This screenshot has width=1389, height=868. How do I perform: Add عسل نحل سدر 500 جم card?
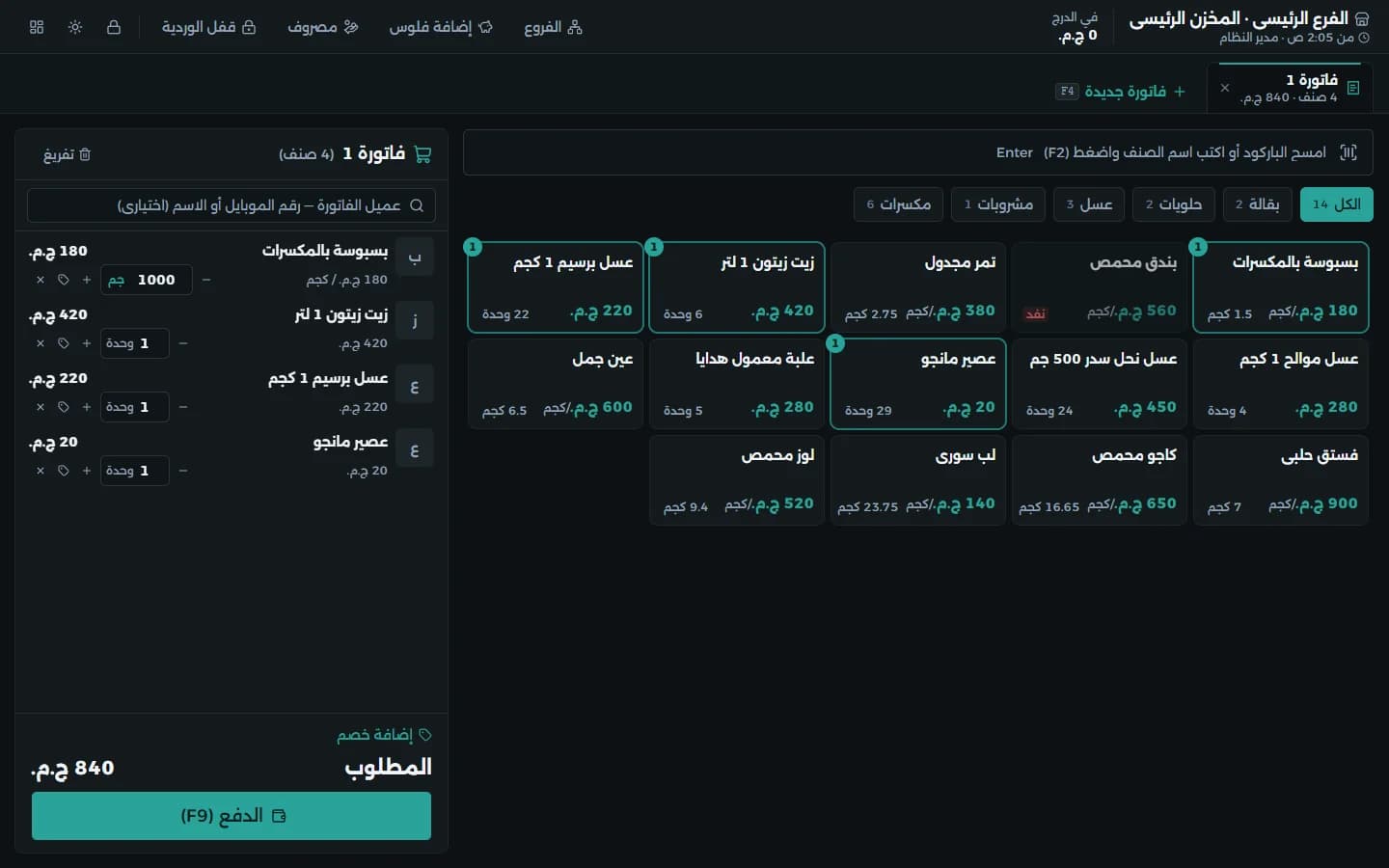point(1100,384)
